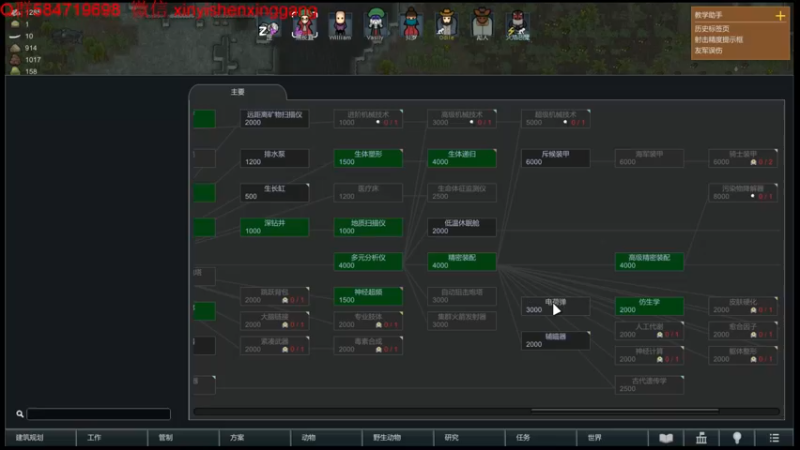Select the 自动狙击炮塔 research node
This screenshot has width=800, height=450.
(x=462, y=296)
